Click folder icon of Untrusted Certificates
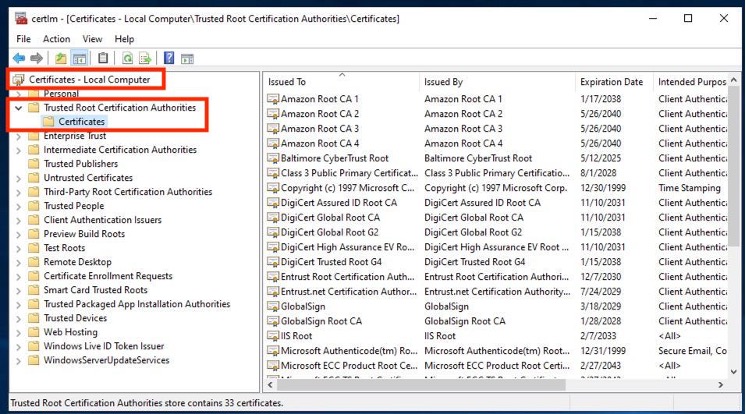 pos(33,178)
